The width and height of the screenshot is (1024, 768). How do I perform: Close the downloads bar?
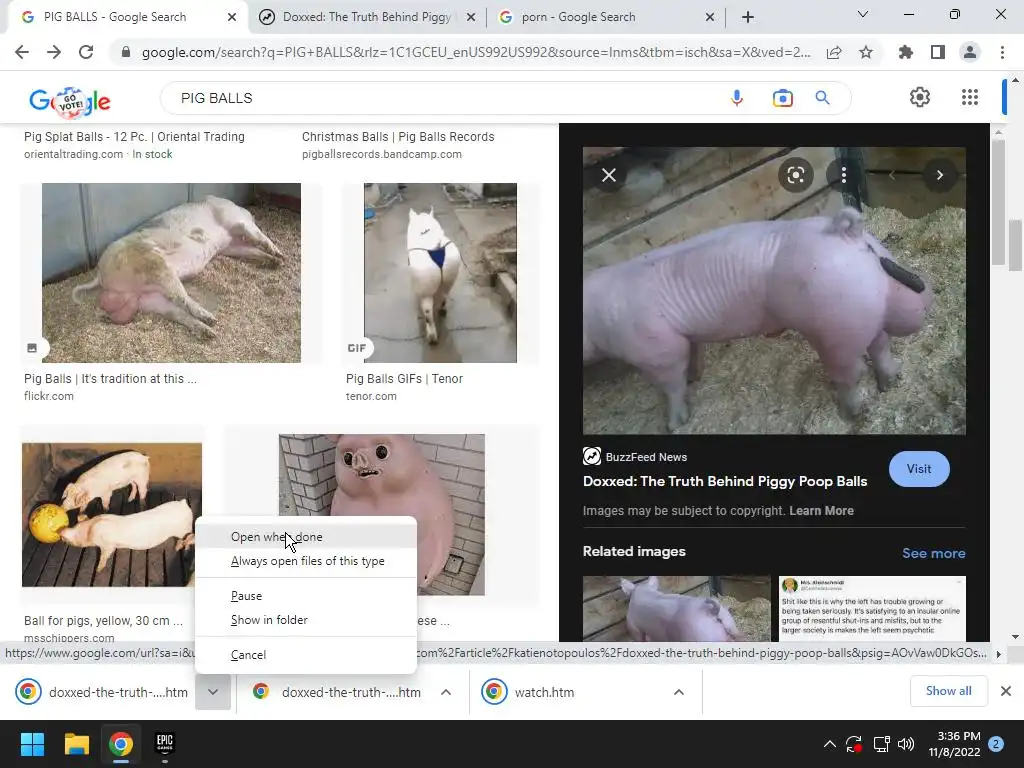click(1006, 691)
